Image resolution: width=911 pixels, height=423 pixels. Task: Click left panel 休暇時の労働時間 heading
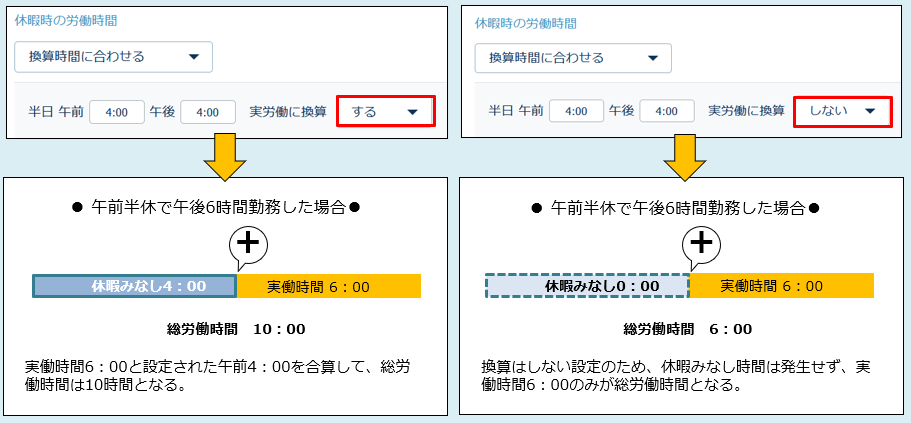click(66, 22)
